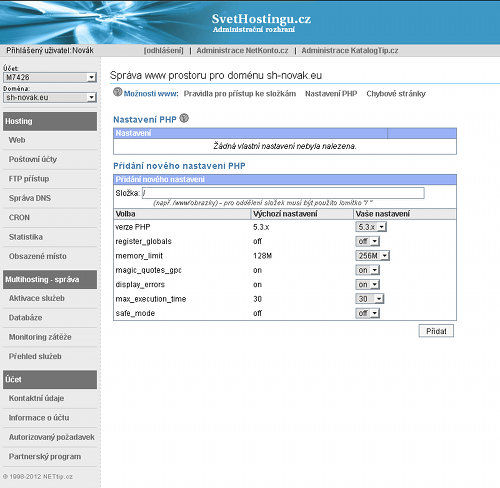Open Administrace KatalogTip.cz link
The height and width of the screenshot is (488, 500).
[350, 51]
